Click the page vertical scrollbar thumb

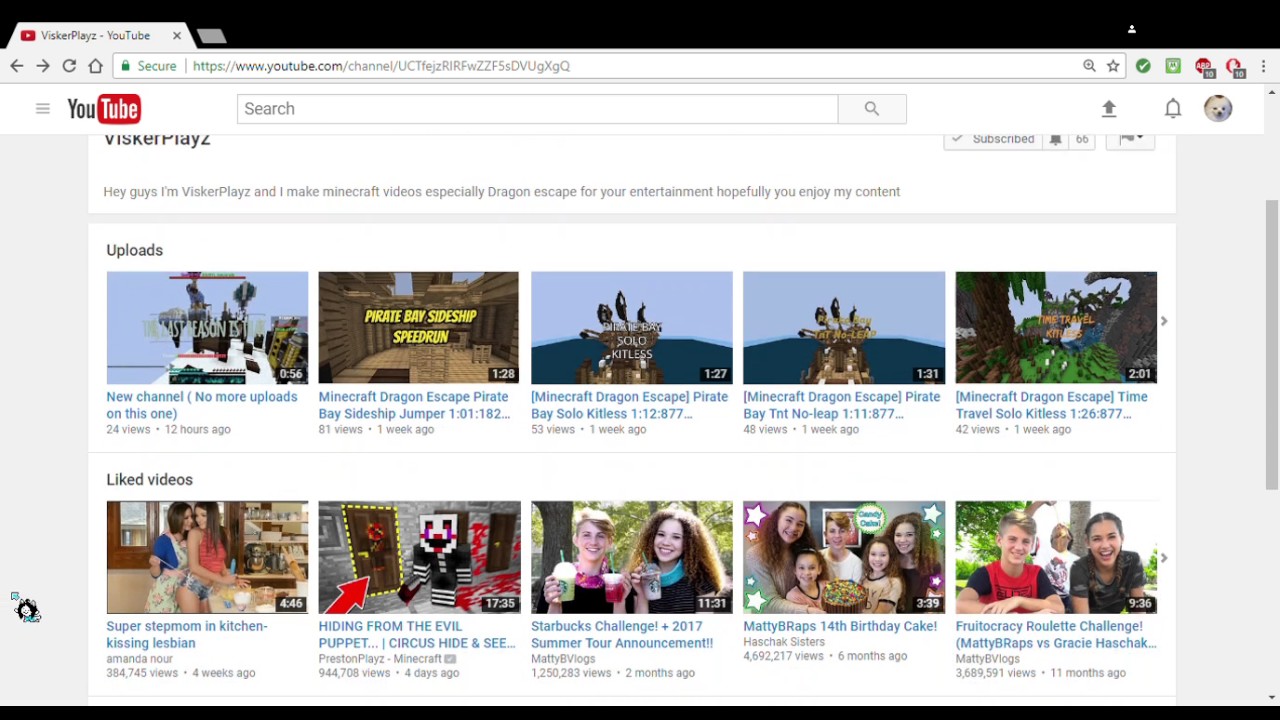point(1272,345)
